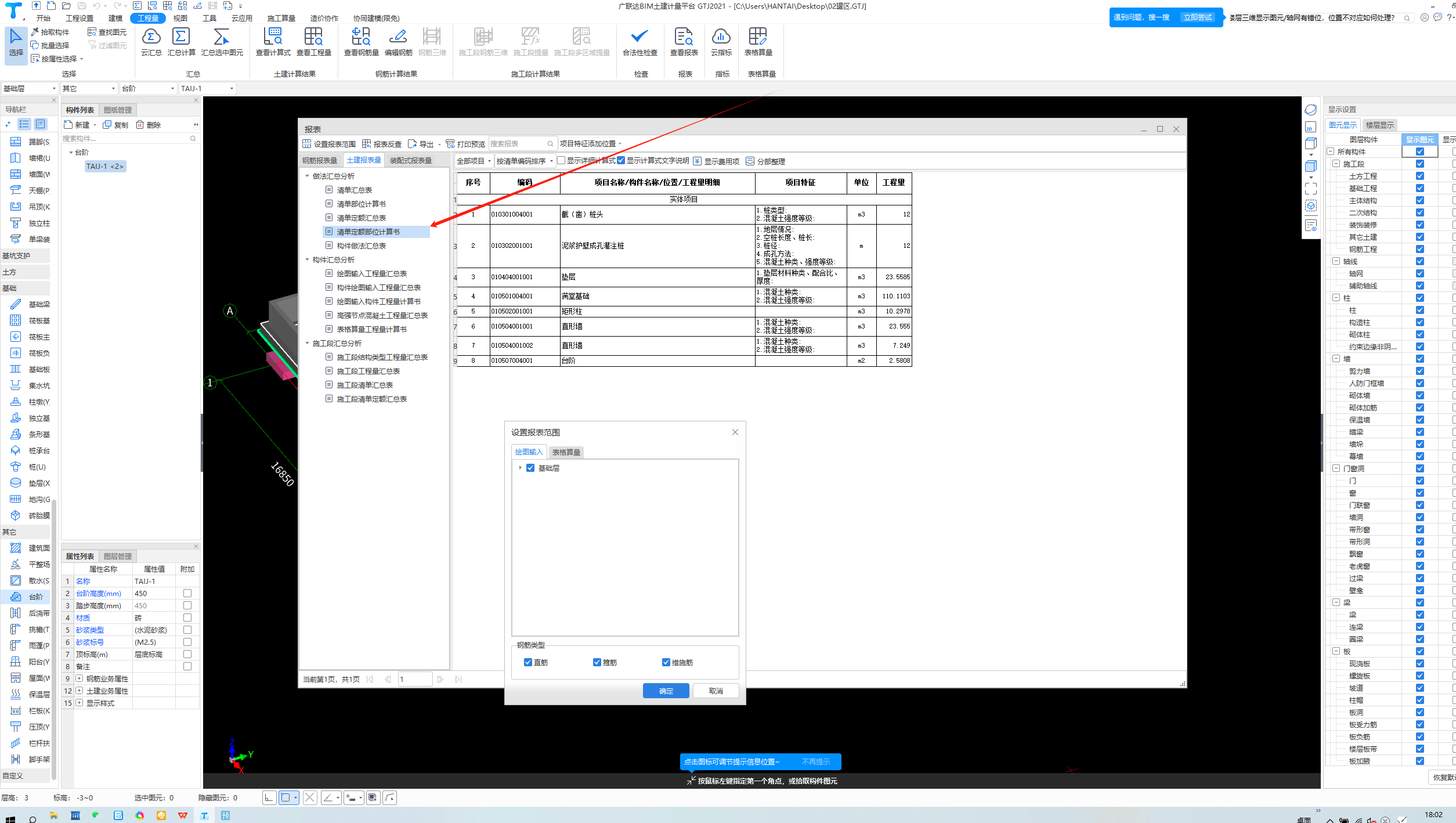Click 批量选择 tool in ribbon
Viewport: 1456px width, 823px height.
pyautogui.click(x=50, y=45)
